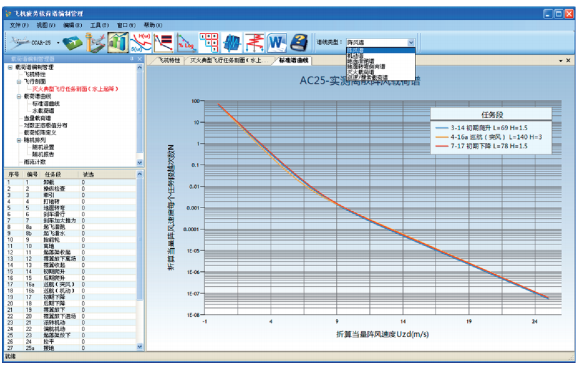The image size is (579, 367).
Task: Click the task list scrollbar down arrow
Action: point(140,346)
